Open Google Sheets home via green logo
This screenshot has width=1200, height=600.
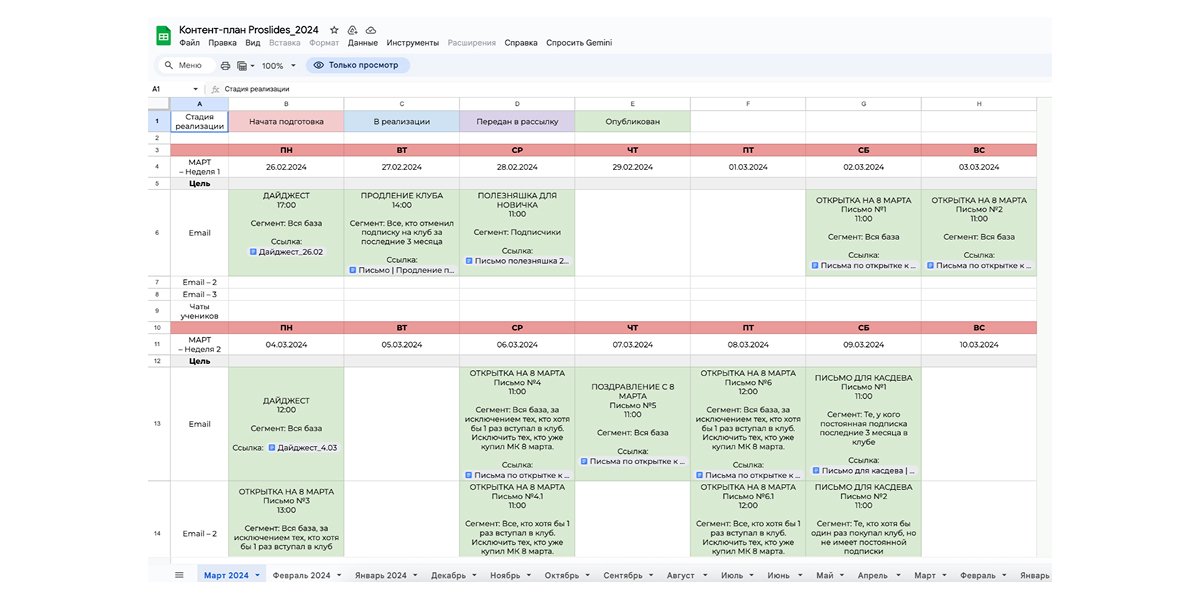163,36
